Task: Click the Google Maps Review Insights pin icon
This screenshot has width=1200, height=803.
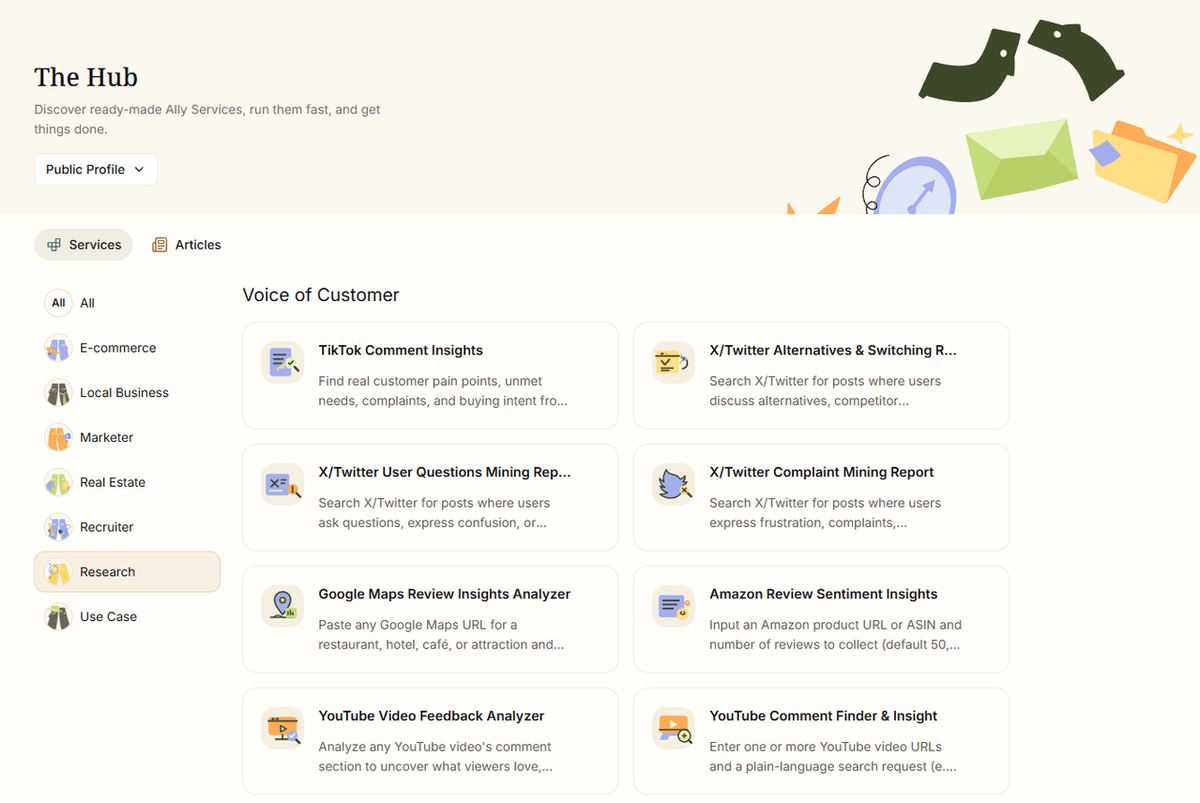Action: (282, 607)
